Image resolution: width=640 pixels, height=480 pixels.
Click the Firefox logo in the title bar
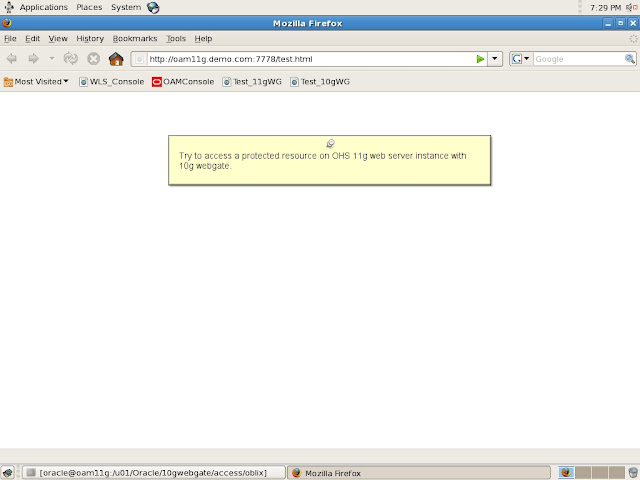tap(7, 23)
